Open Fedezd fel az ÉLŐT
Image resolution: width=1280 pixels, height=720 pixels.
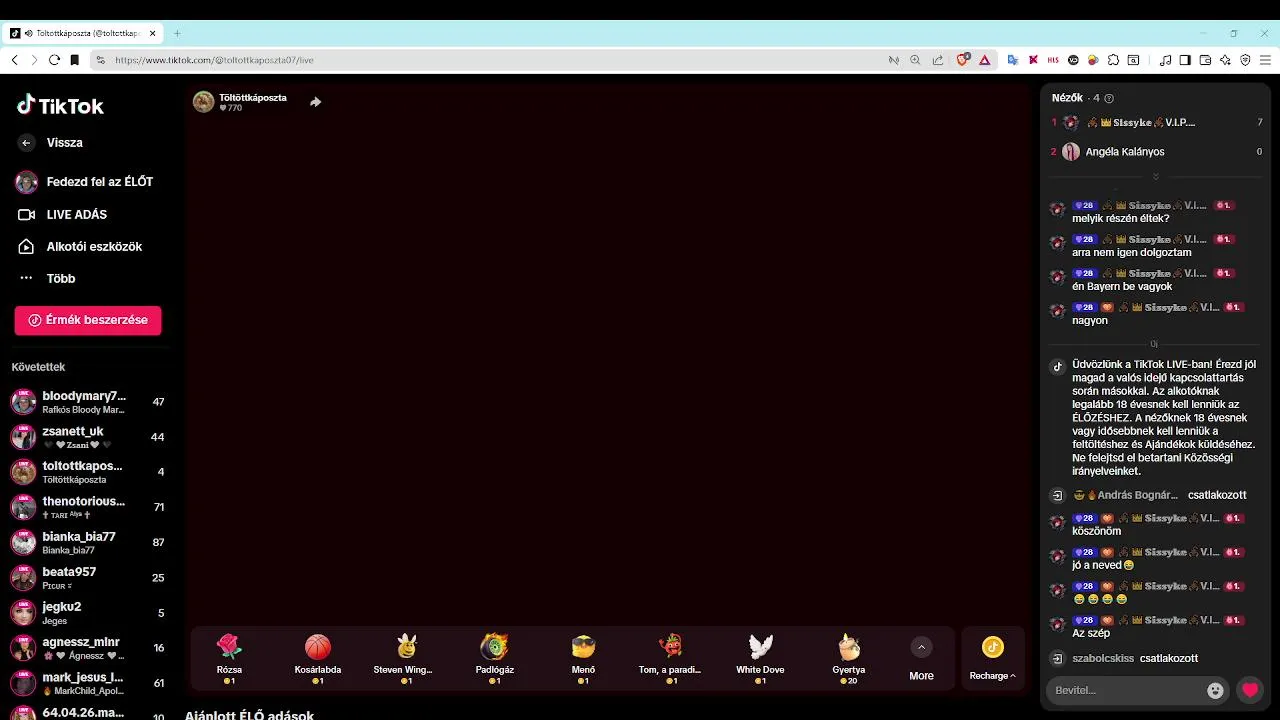click(85, 182)
